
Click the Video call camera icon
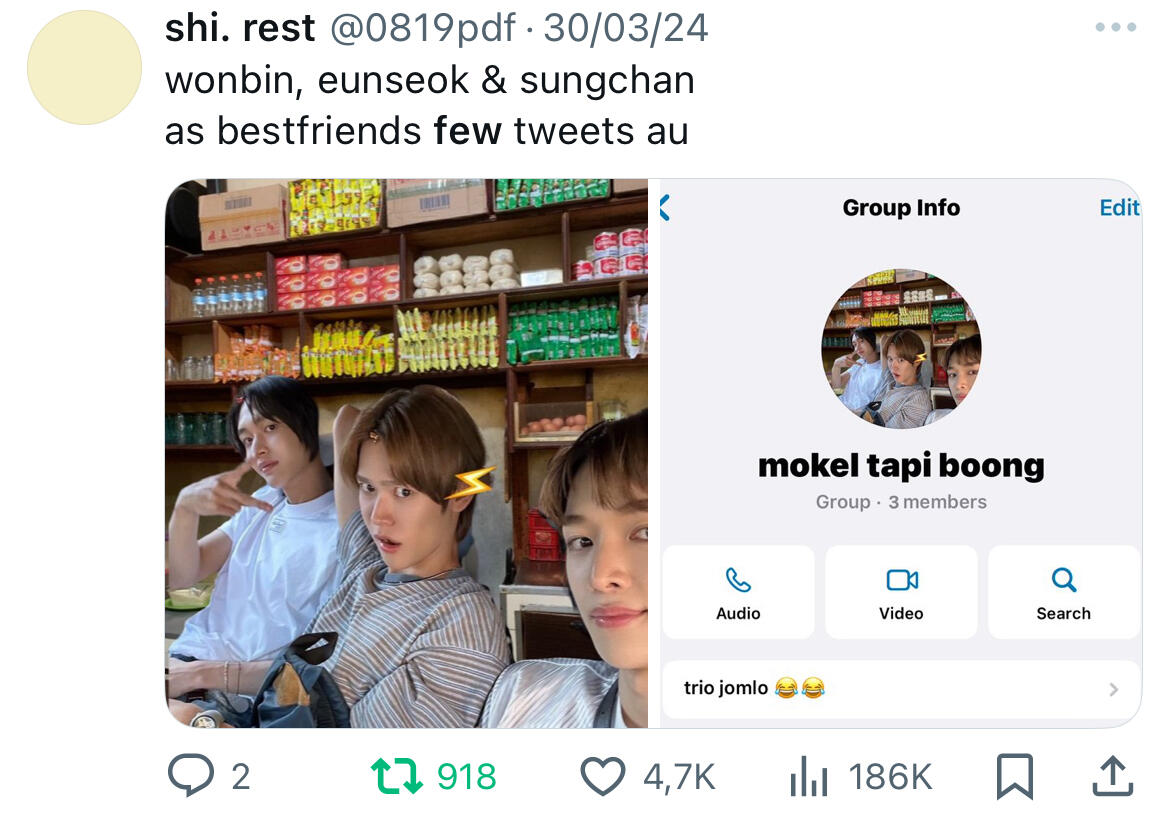(901, 580)
